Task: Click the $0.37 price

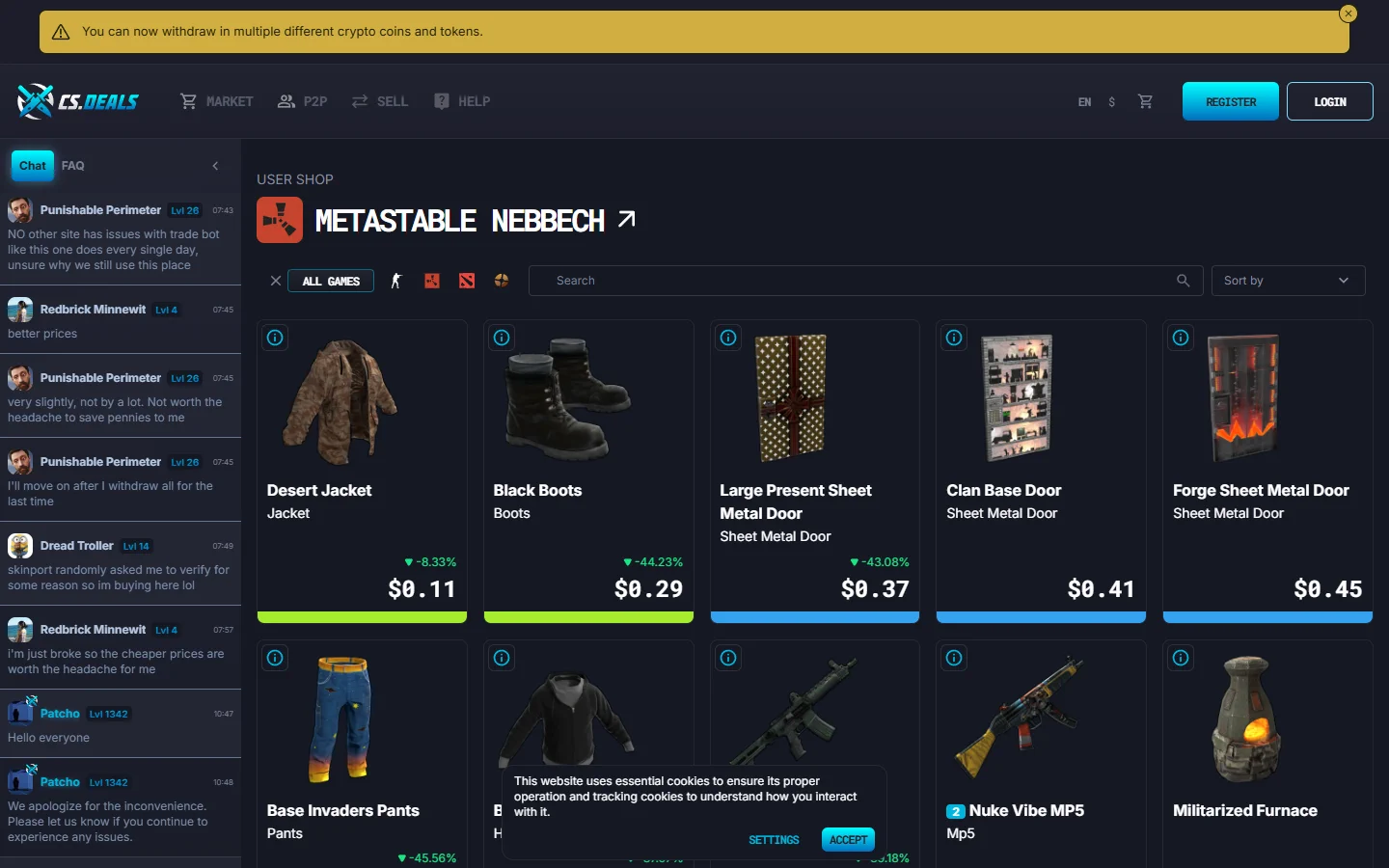Action: point(875,589)
